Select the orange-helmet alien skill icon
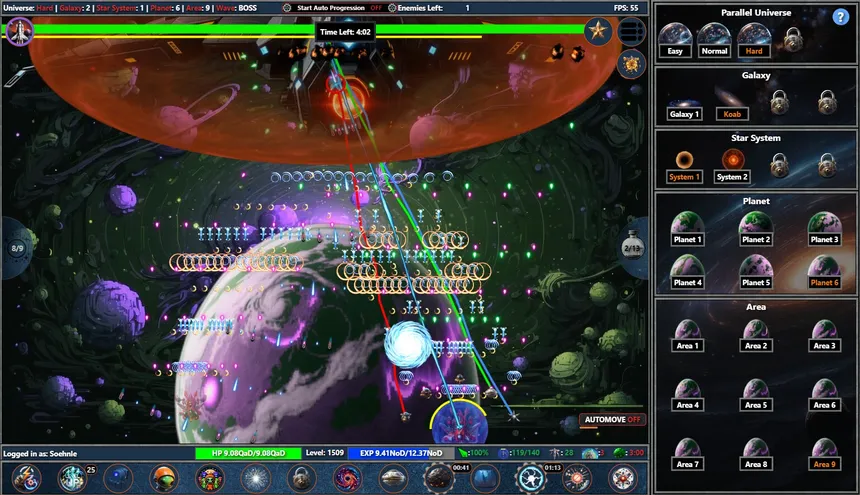Screen dimensions: 860x495 [x=164, y=479]
